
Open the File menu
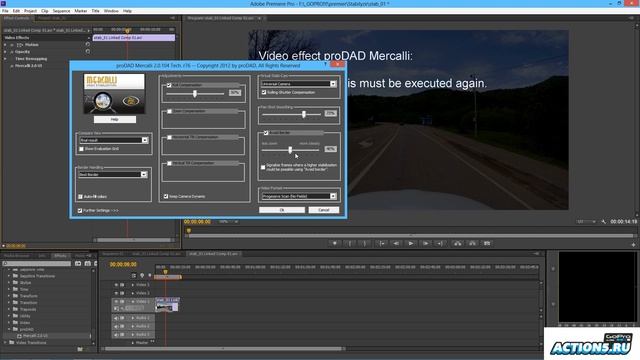point(5,11)
